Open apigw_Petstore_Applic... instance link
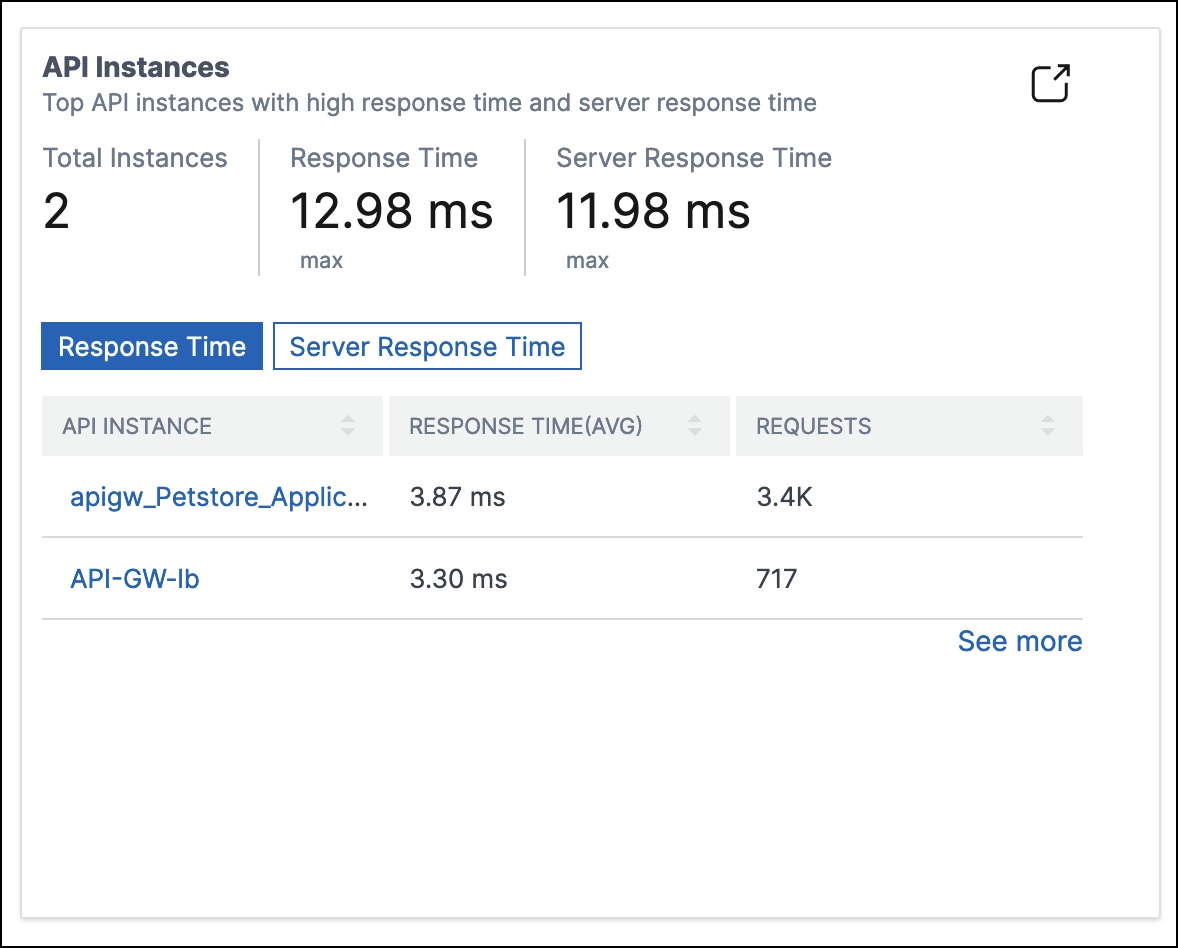1178x948 pixels. click(219, 497)
